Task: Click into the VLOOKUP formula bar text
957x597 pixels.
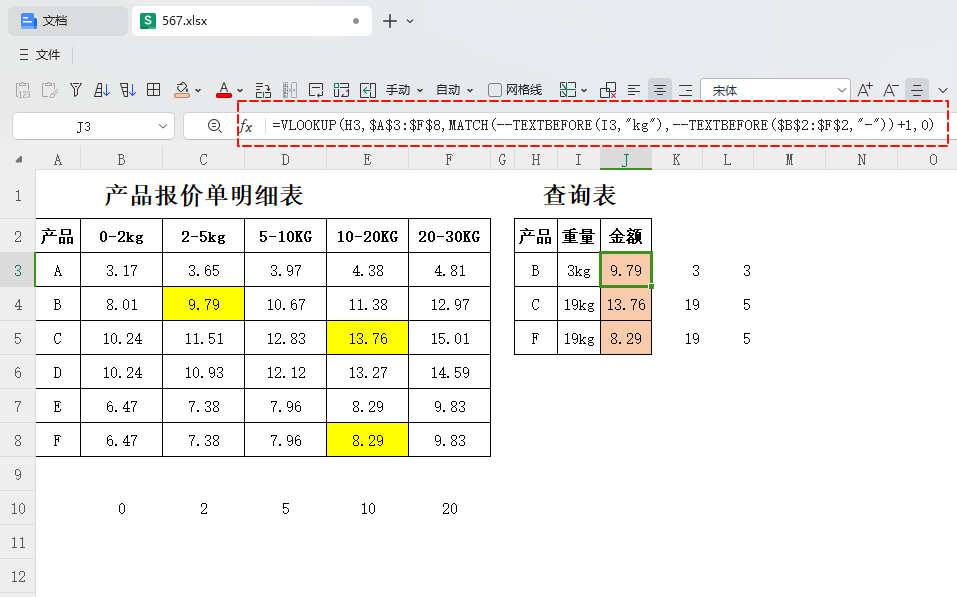Action: tap(603, 126)
